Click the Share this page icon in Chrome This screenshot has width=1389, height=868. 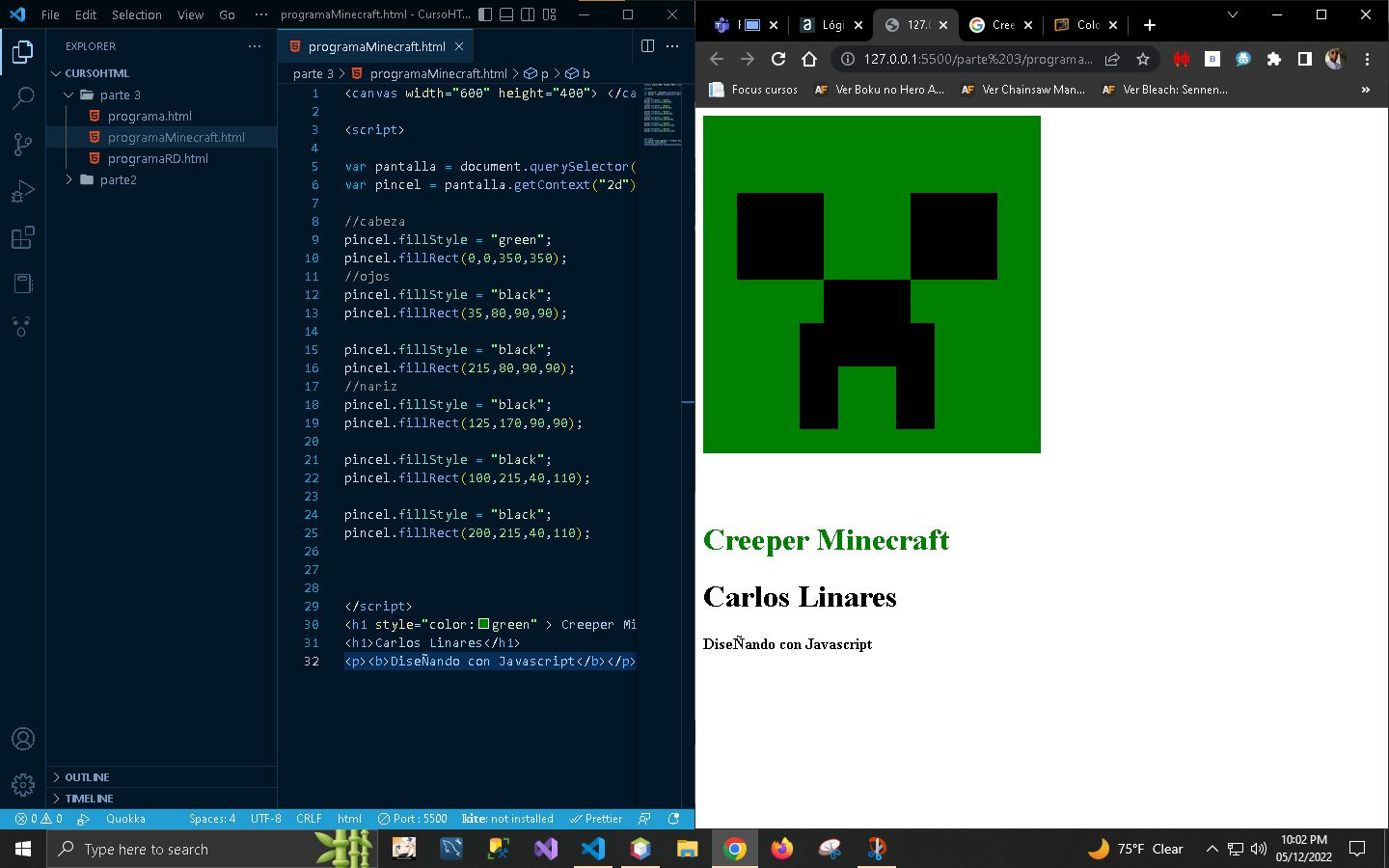tap(1112, 59)
